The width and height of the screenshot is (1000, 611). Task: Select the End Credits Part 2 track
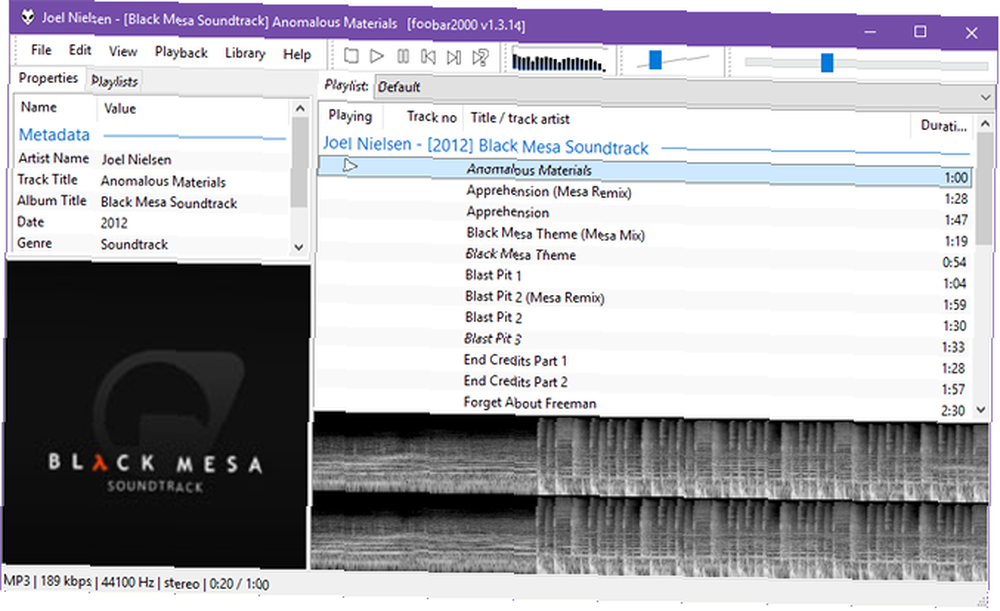pos(515,381)
